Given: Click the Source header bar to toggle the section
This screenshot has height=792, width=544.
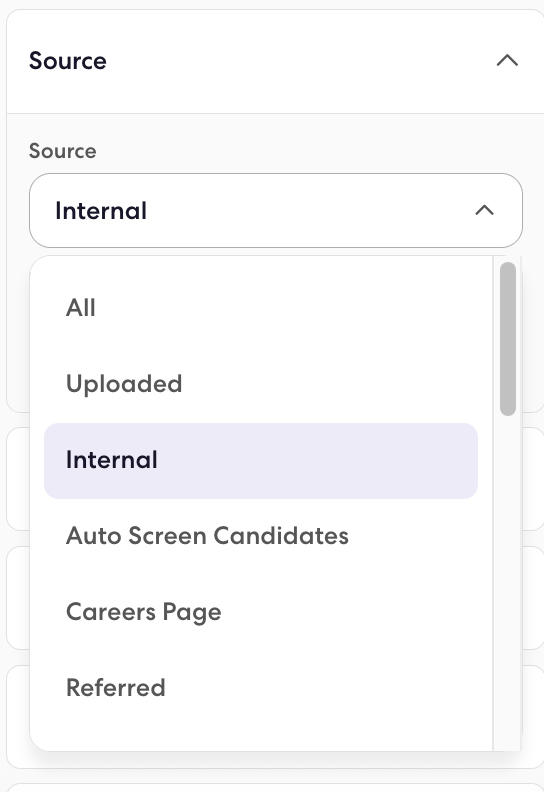Looking at the screenshot, I should 275,61.
